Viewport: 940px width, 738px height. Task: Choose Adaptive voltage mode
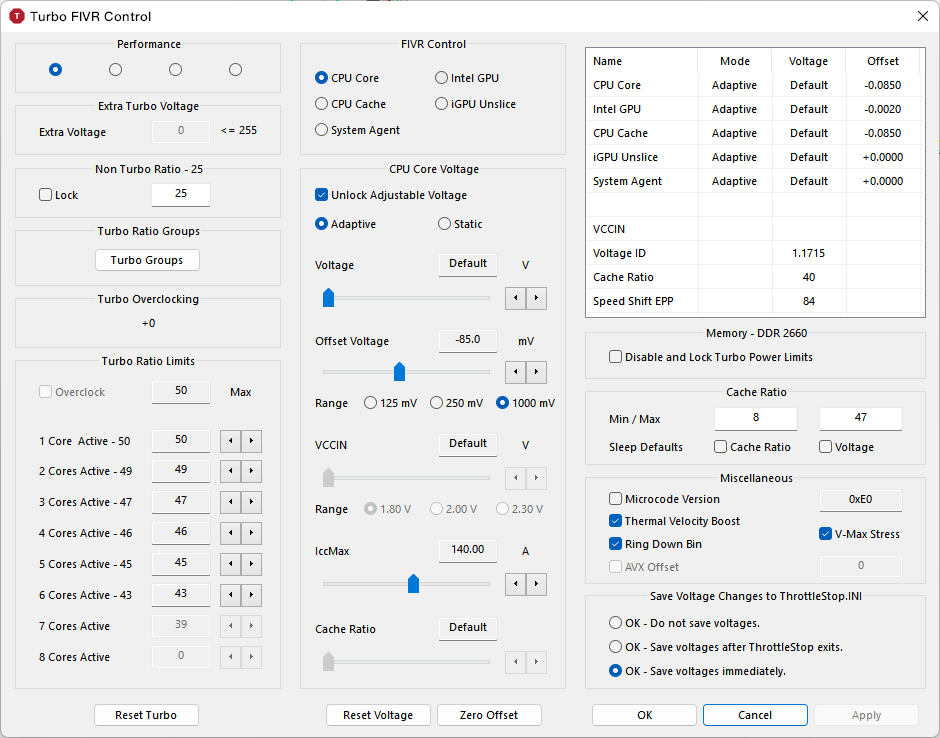click(346, 224)
